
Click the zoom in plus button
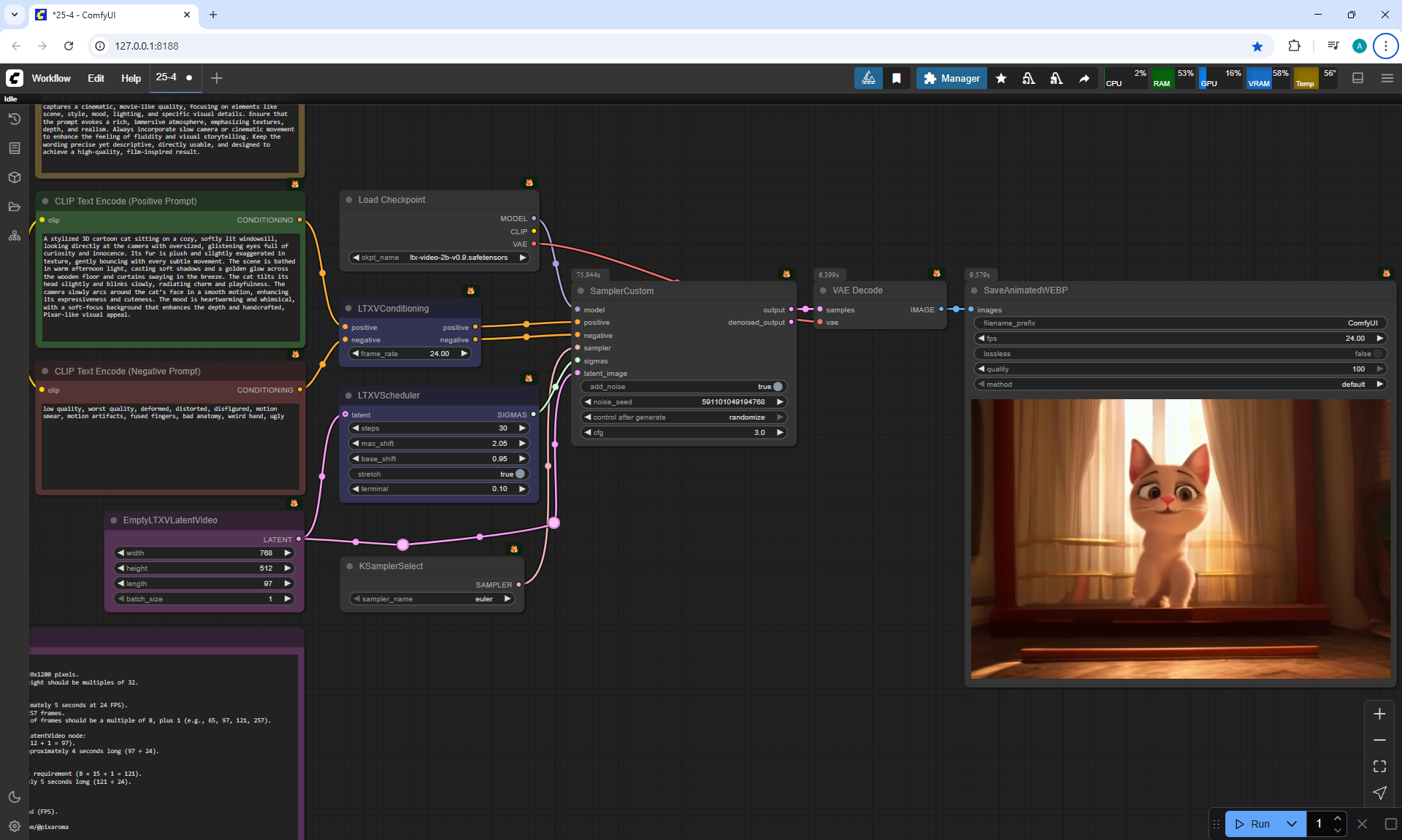(1379, 714)
